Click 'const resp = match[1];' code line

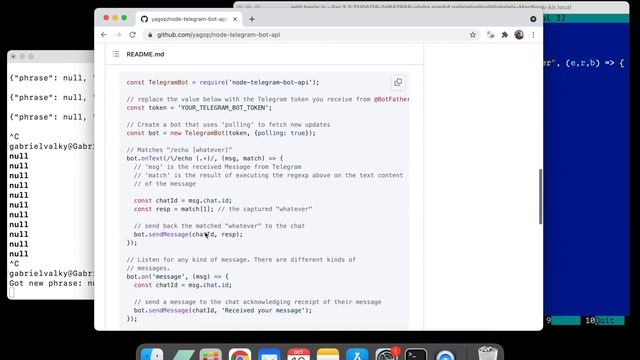coord(174,209)
